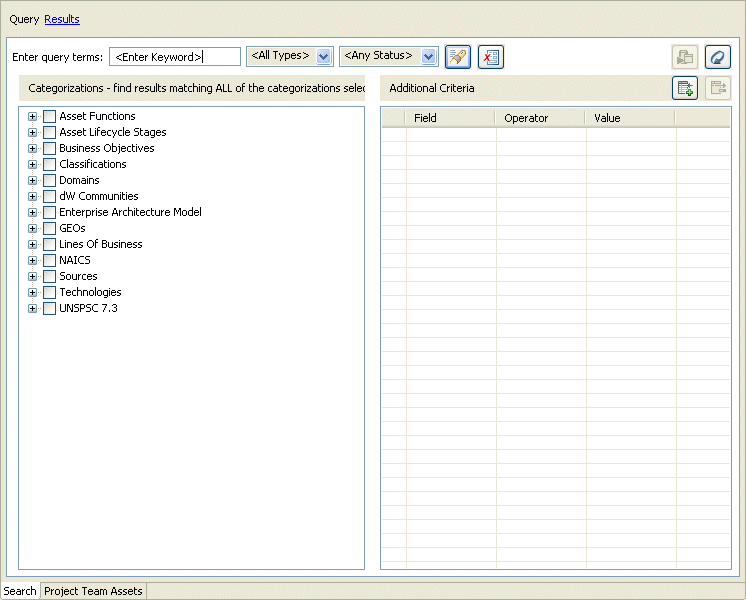
Task: Select the Asset Lifecycle Stages label
Action: [113, 132]
